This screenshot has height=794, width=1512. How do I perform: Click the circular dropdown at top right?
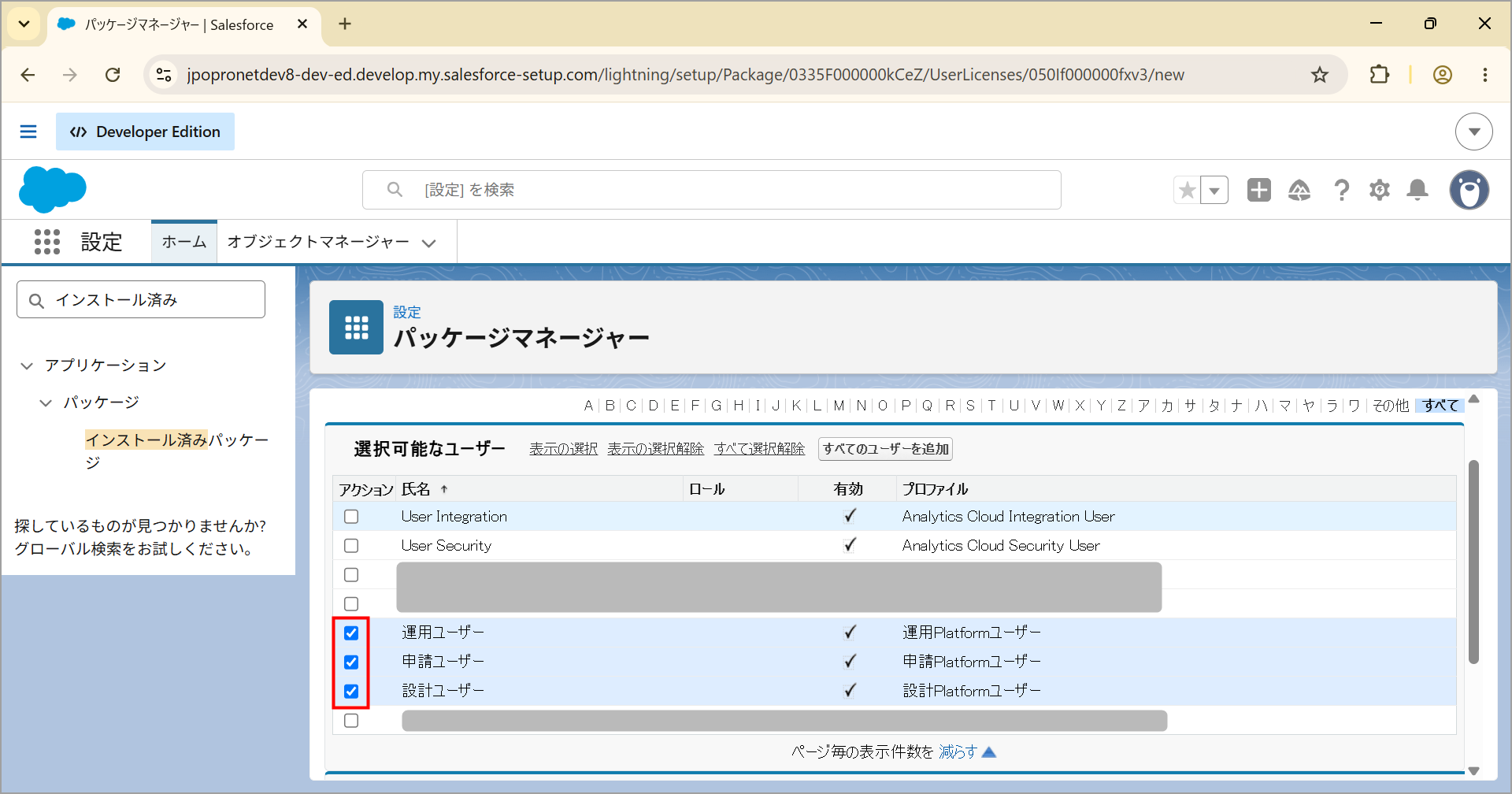1474,132
